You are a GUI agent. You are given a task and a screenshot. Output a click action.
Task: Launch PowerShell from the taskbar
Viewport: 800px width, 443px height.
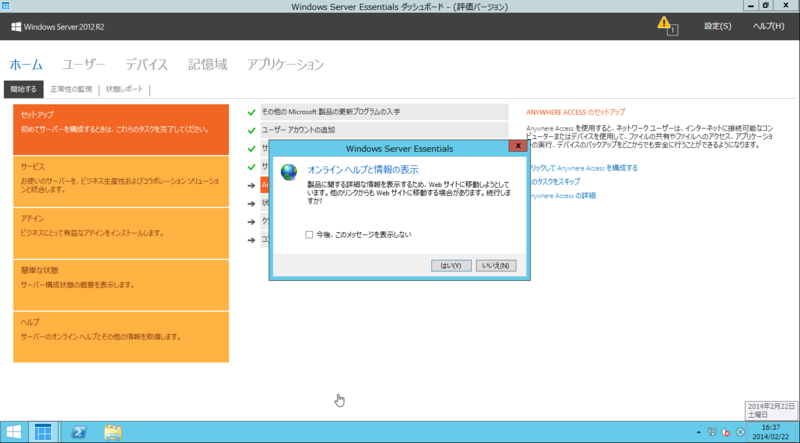[x=79, y=432]
